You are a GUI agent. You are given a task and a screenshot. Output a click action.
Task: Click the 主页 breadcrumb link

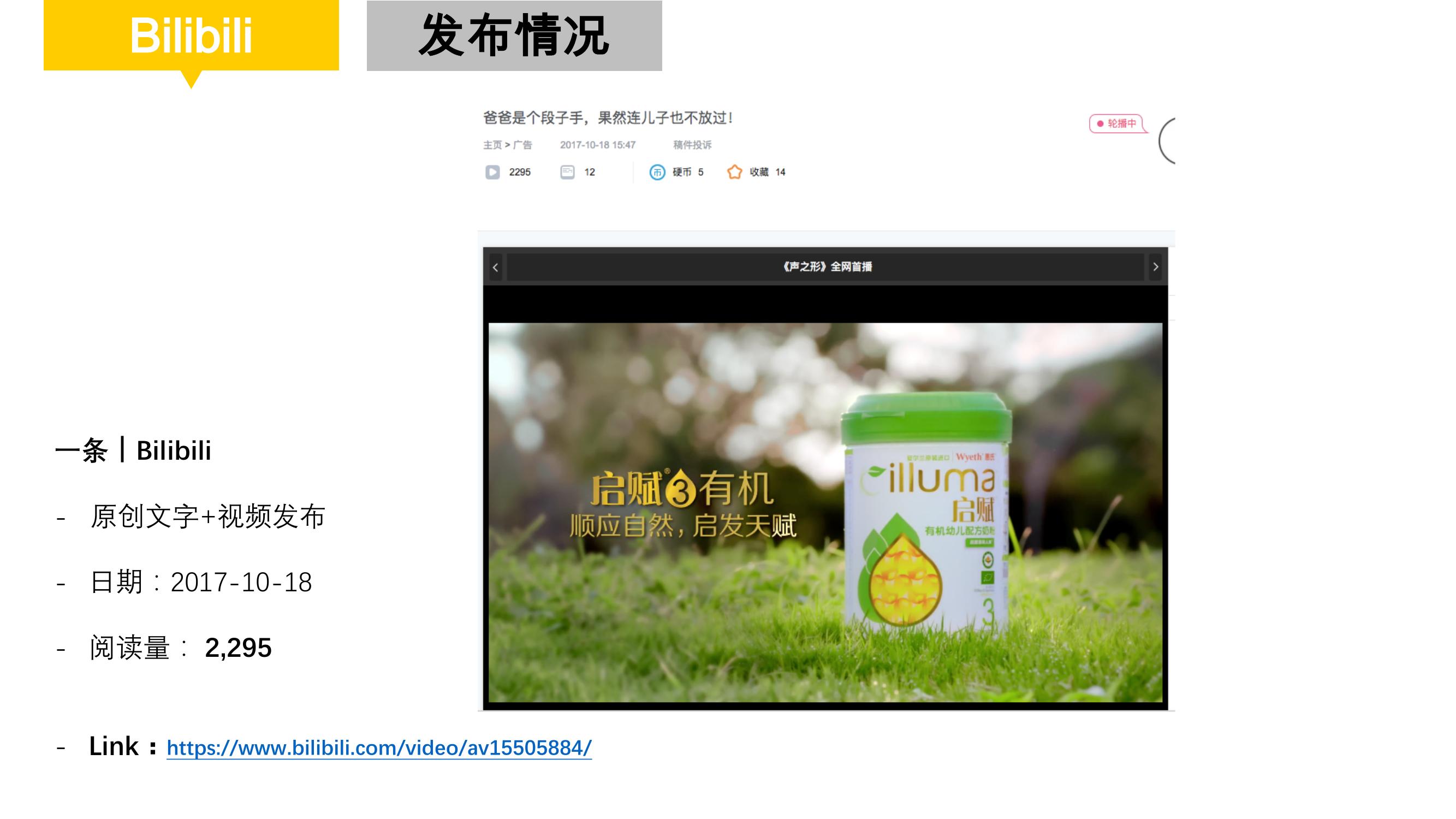(492, 145)
